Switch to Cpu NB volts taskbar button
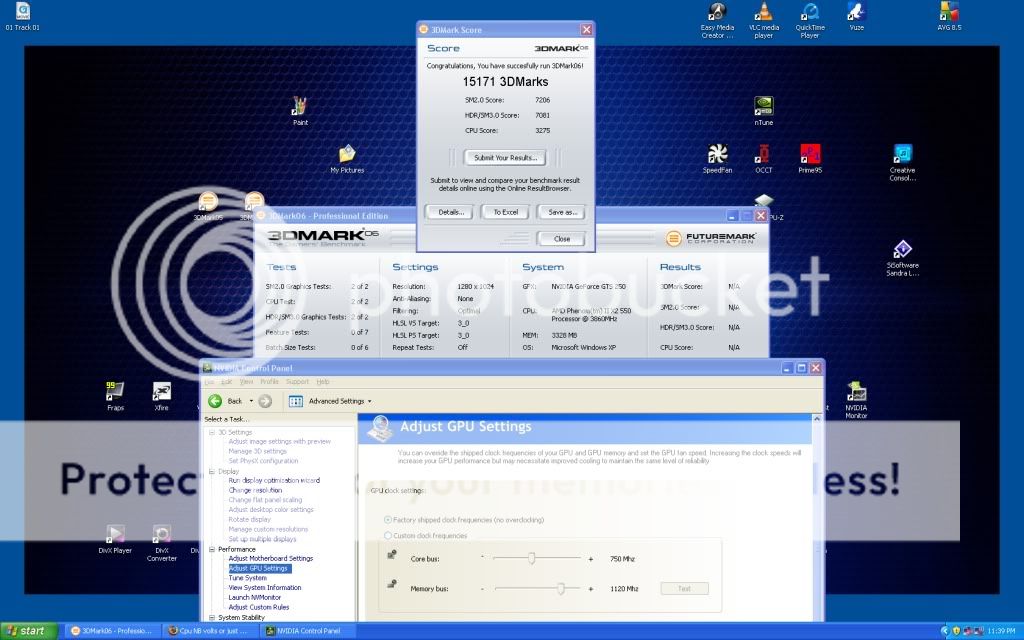This screenshot has width=1024, height=640. [x=209, y=631]
